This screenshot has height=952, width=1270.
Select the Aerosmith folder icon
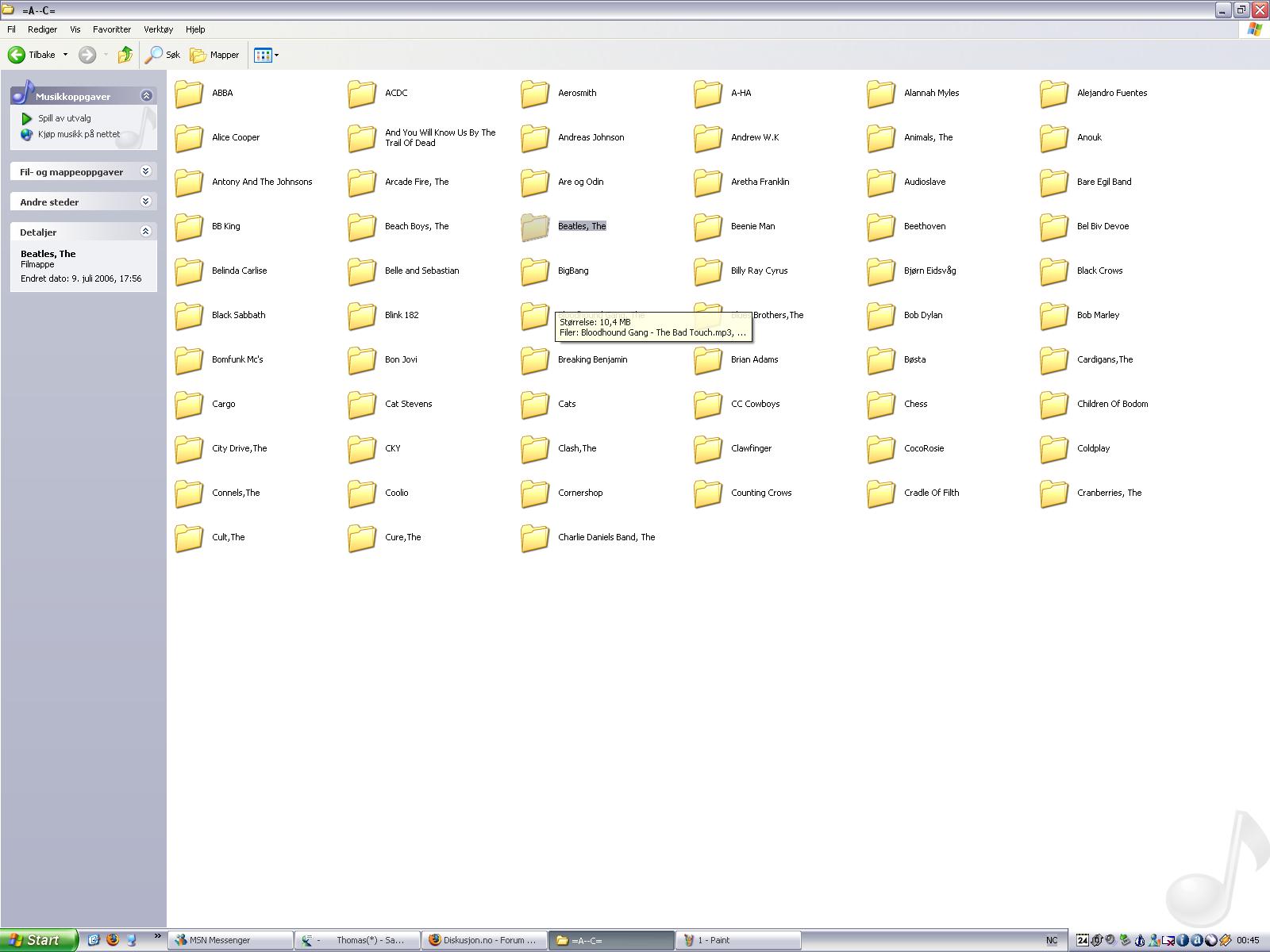[535, 93]
